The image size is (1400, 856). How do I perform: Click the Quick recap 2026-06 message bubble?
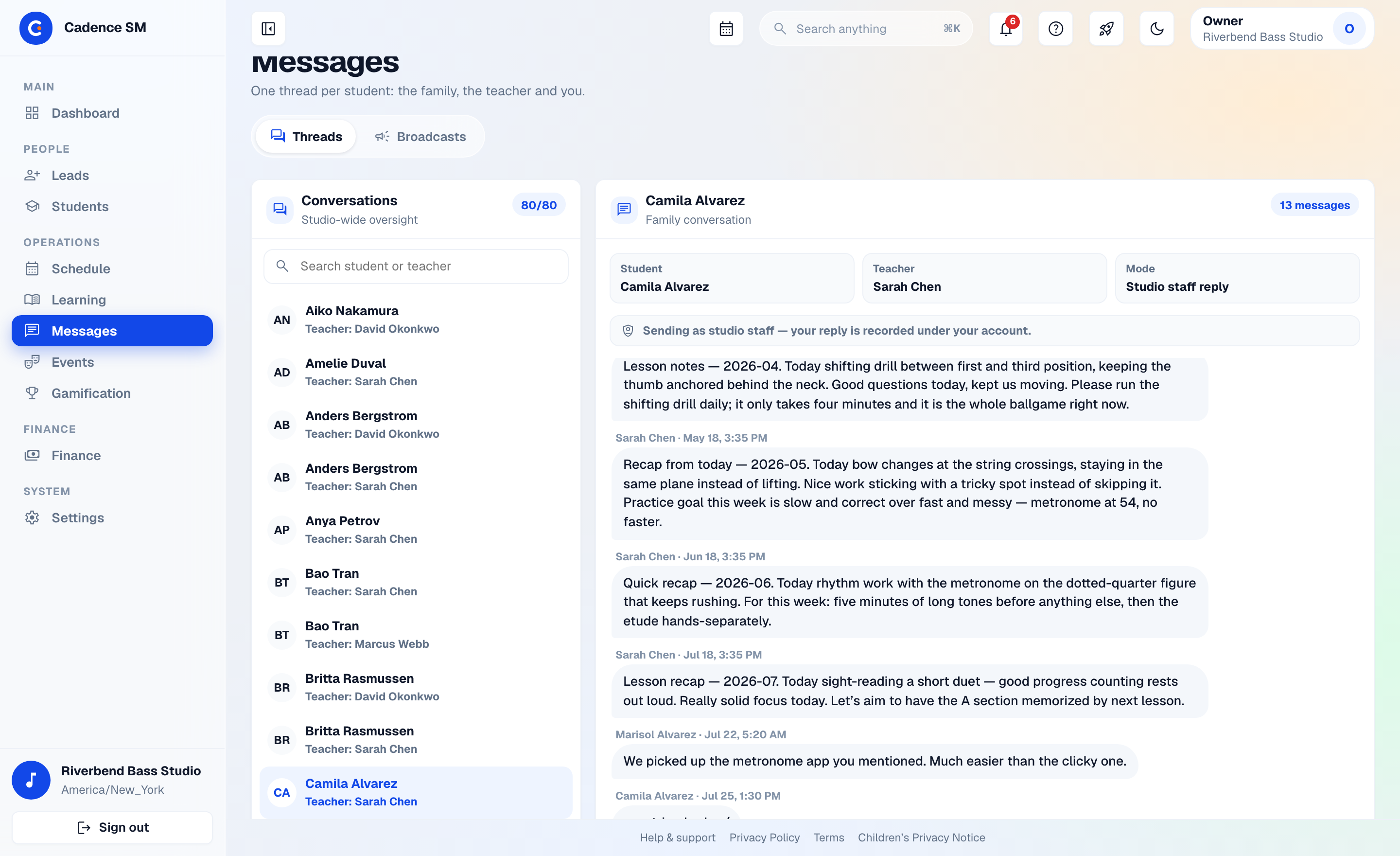[x=910, y=602]
